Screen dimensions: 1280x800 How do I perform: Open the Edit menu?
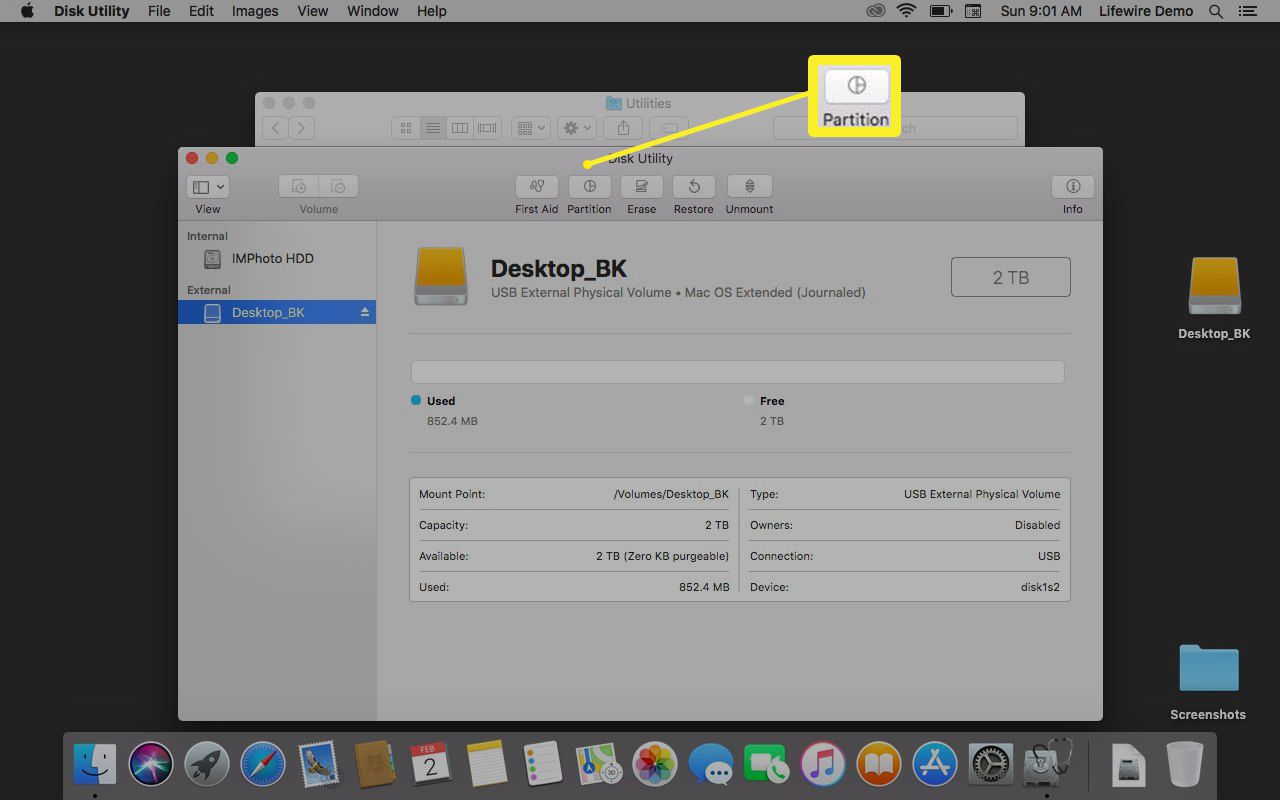pyautogui.click(x=201, y=11)
